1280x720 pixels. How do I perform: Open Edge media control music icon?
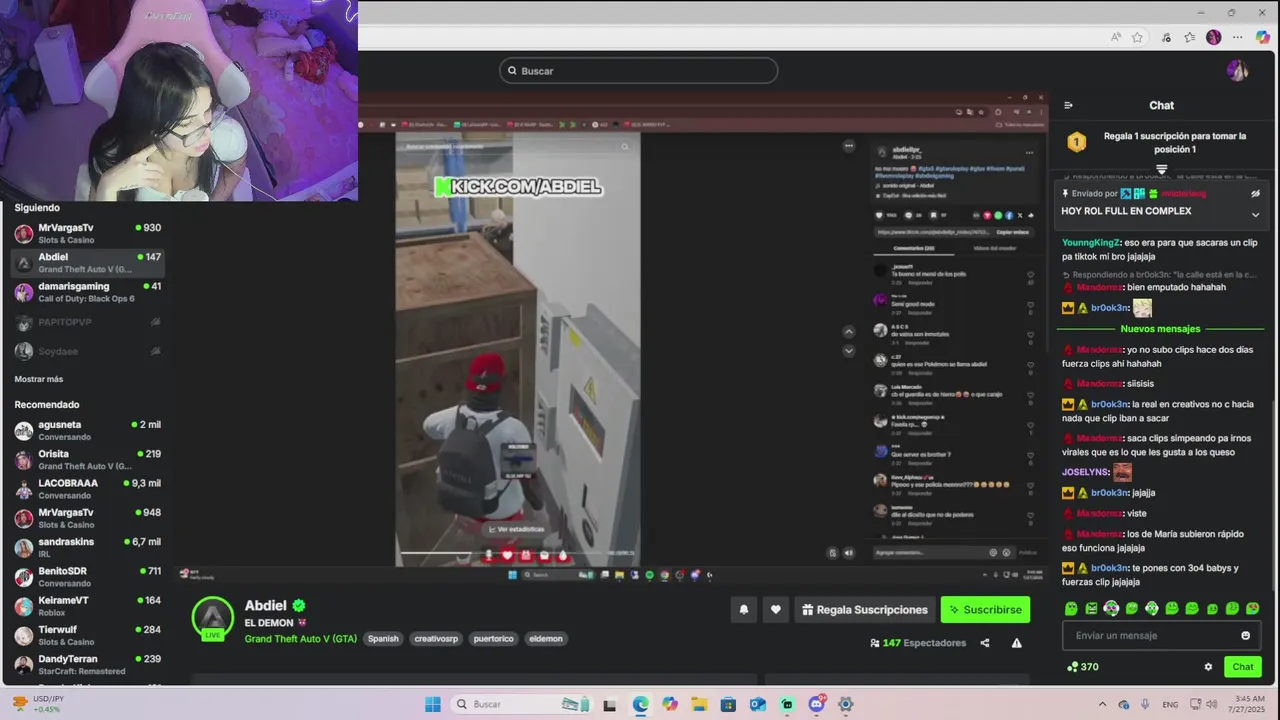(x=1166, y=37)
